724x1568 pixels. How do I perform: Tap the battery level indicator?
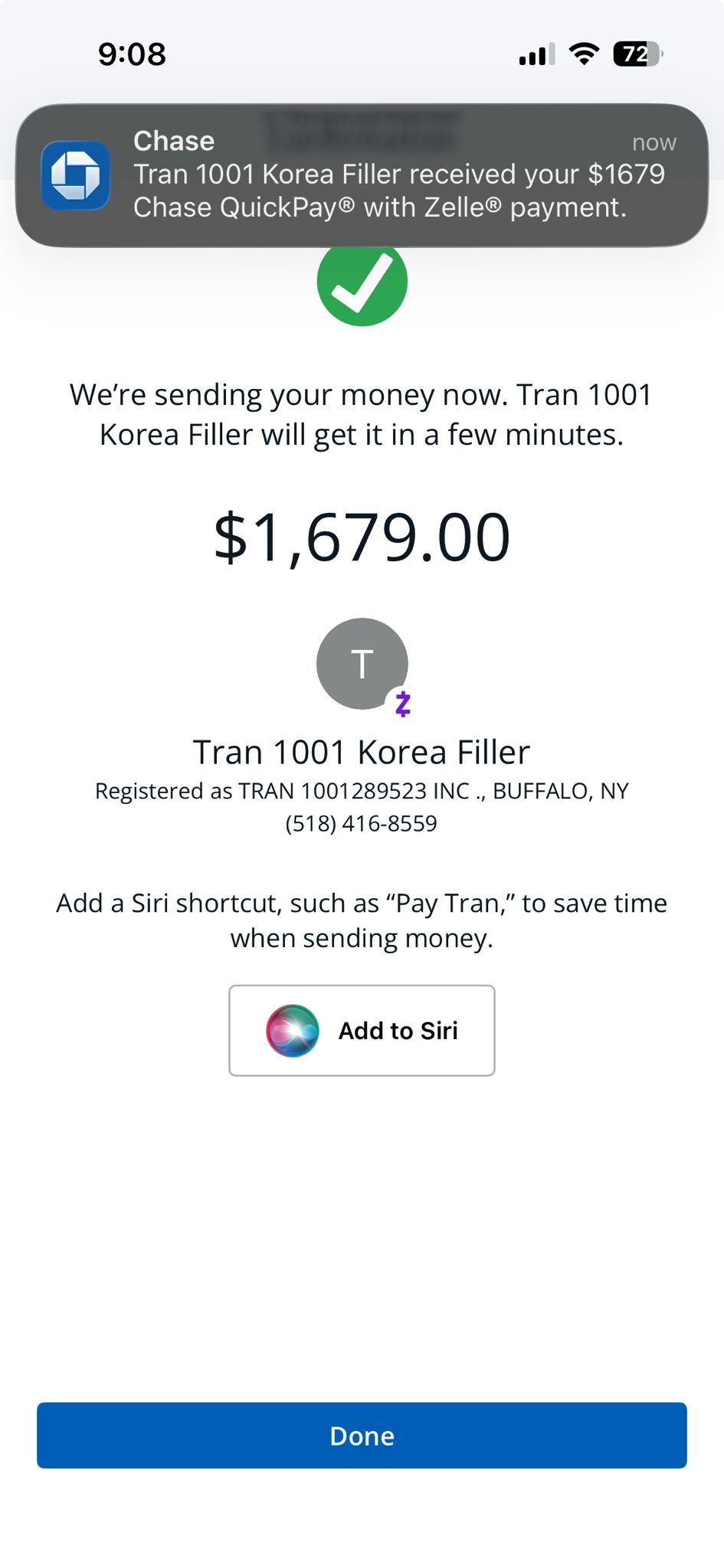coord(637,54)
